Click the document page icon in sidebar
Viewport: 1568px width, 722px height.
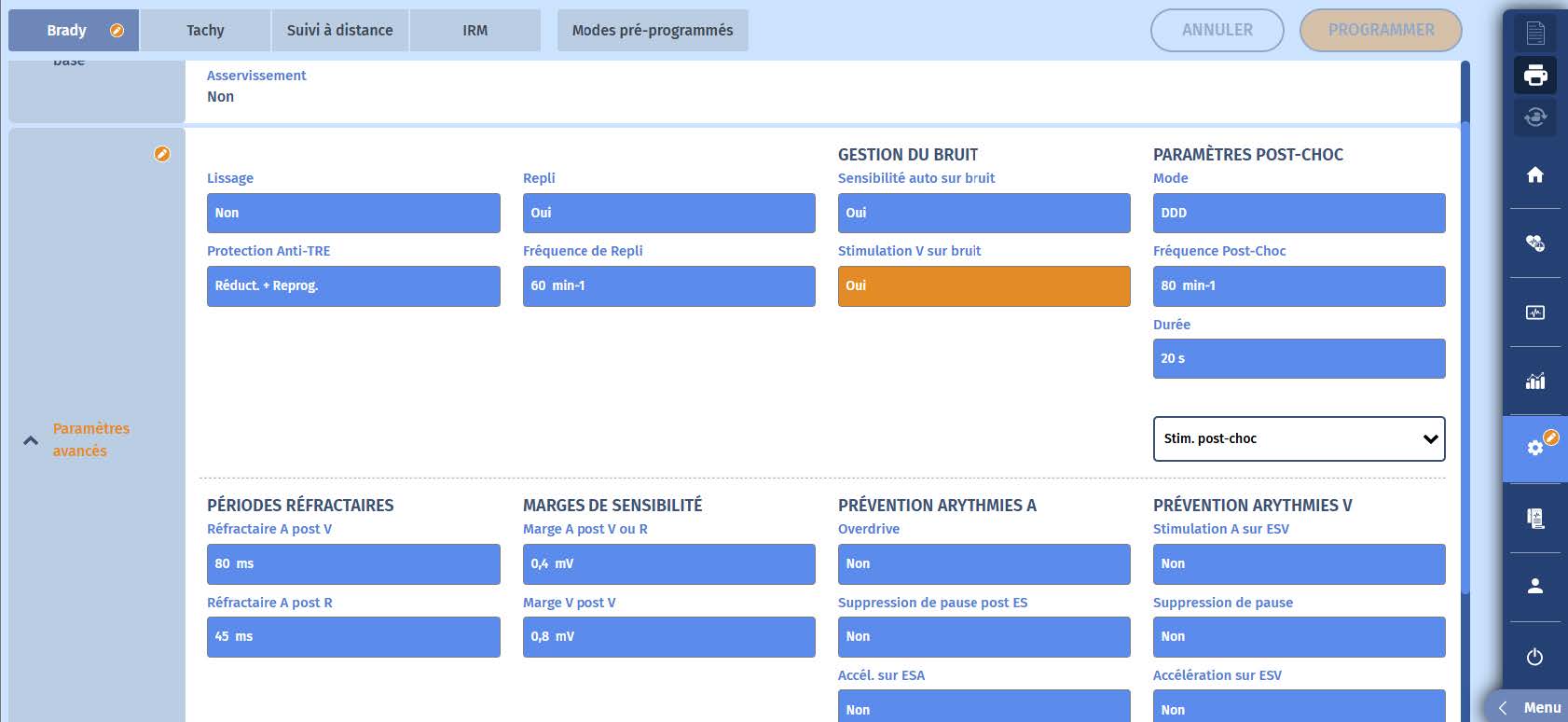[x=1534, y=33]
